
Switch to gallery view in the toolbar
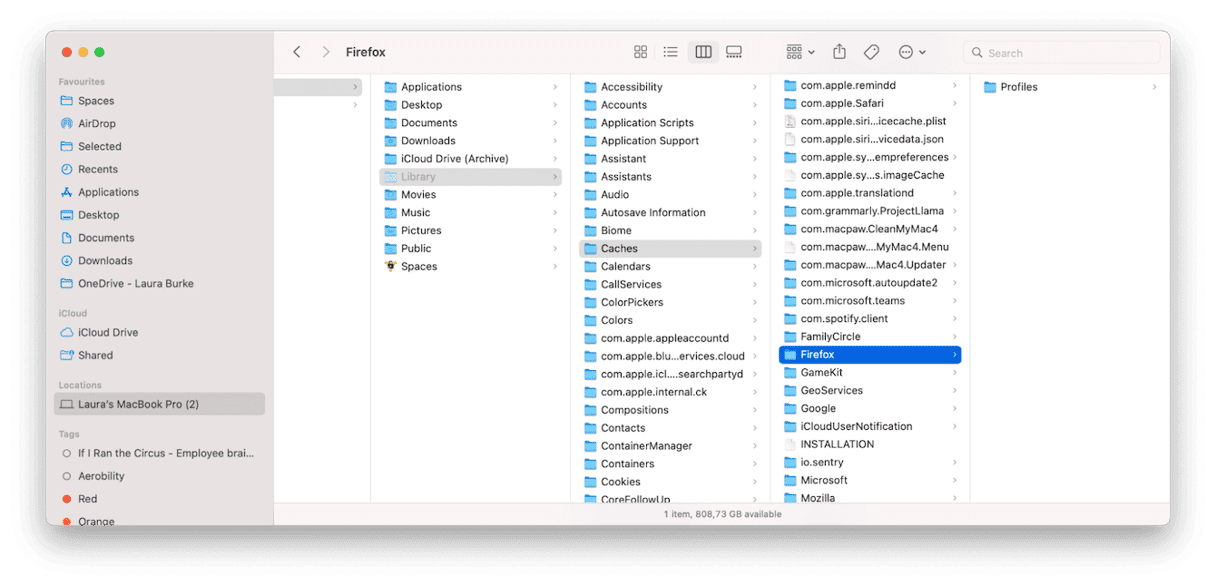click(734, 51)
